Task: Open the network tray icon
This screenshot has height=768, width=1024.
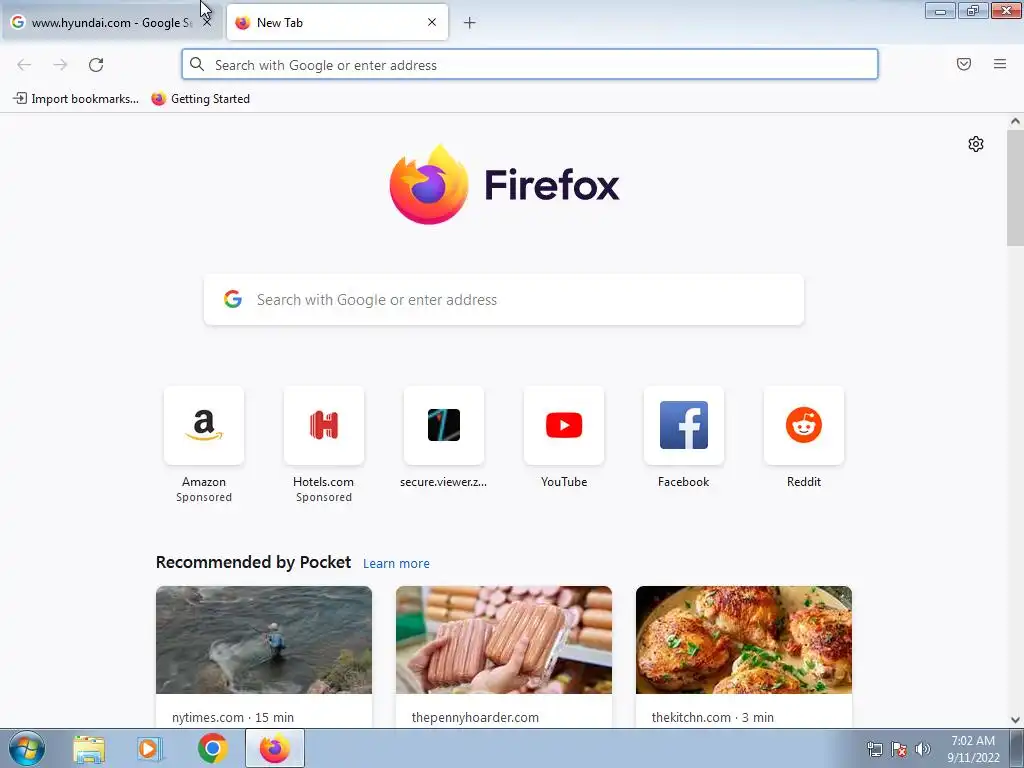Action: (x=874, y=749)
